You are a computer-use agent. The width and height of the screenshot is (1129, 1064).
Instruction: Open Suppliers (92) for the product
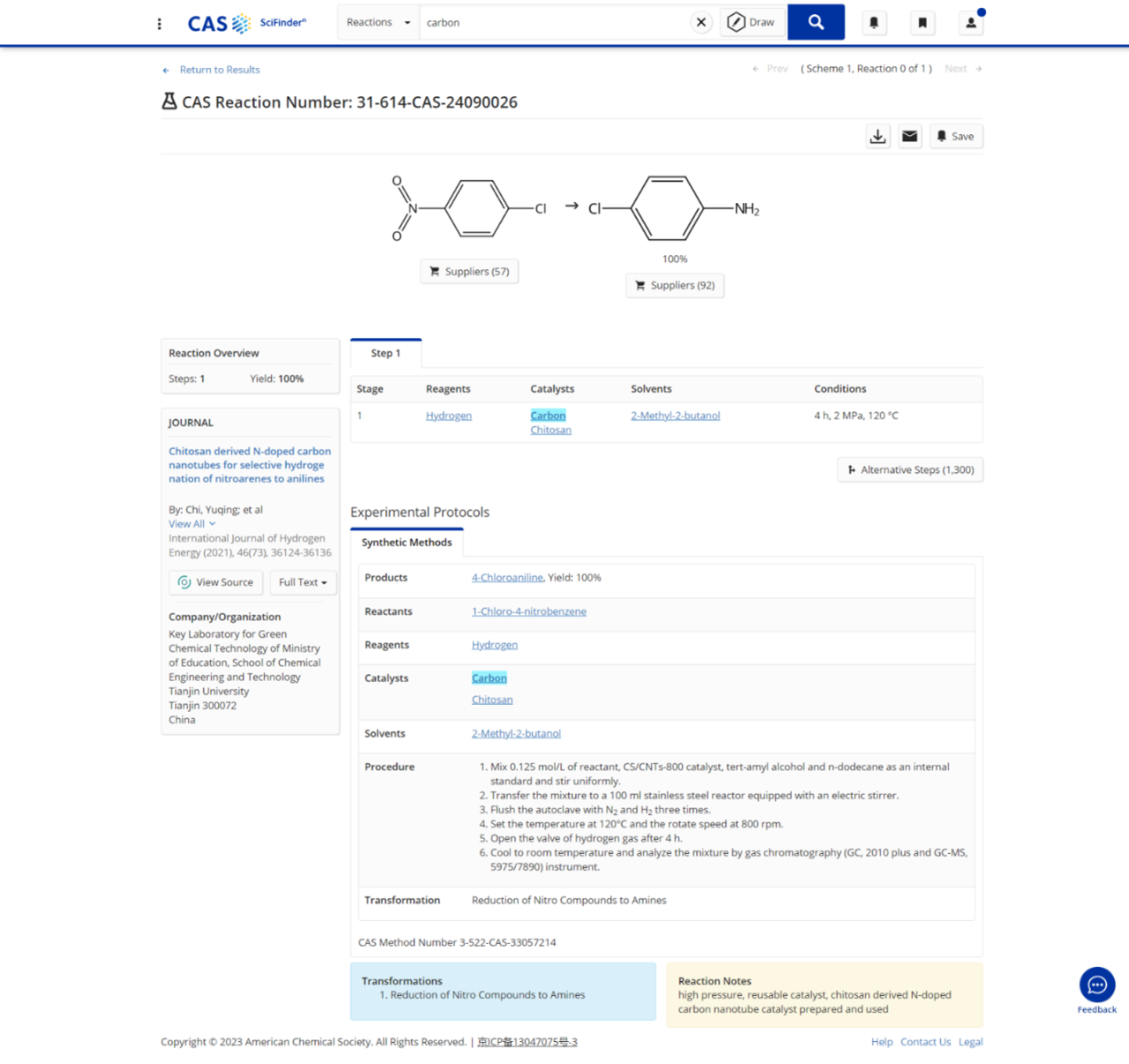[x=675, y=286]
